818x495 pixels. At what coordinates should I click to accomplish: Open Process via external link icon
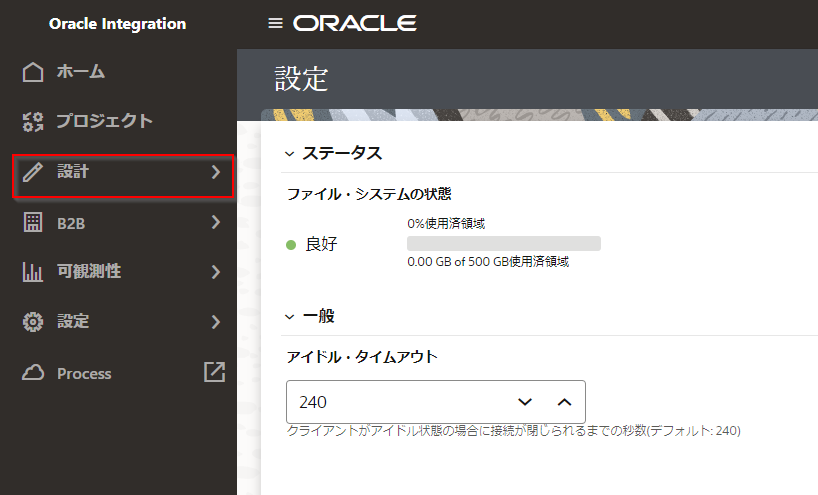point(214,372)
